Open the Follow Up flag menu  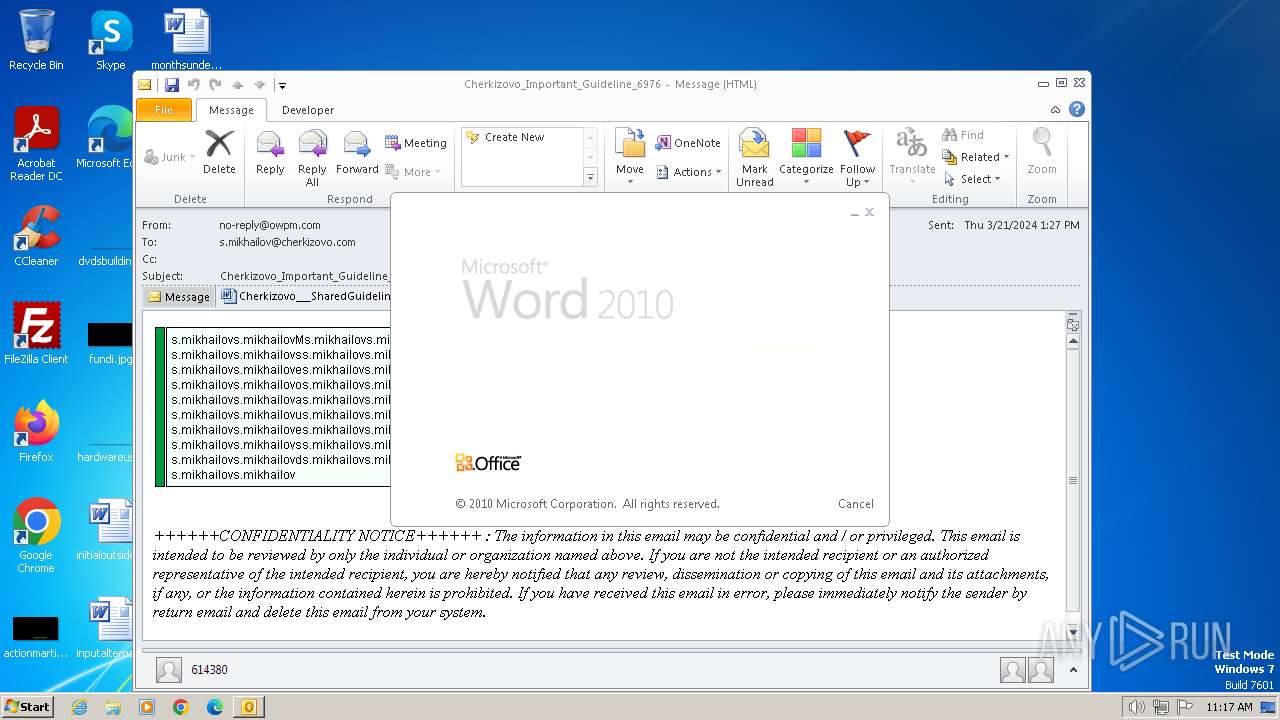coord(857,157)
